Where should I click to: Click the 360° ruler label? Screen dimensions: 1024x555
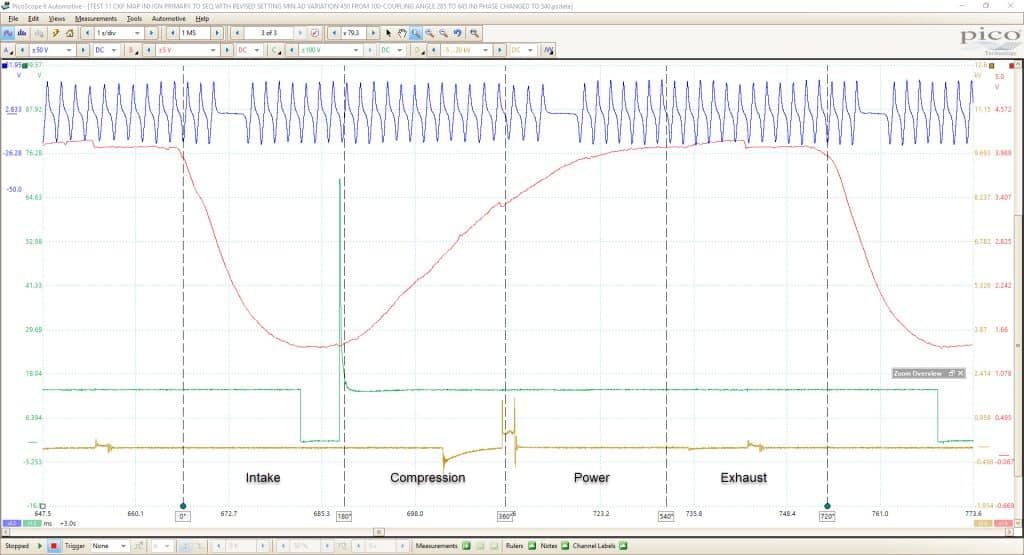[x=505, y=516]
